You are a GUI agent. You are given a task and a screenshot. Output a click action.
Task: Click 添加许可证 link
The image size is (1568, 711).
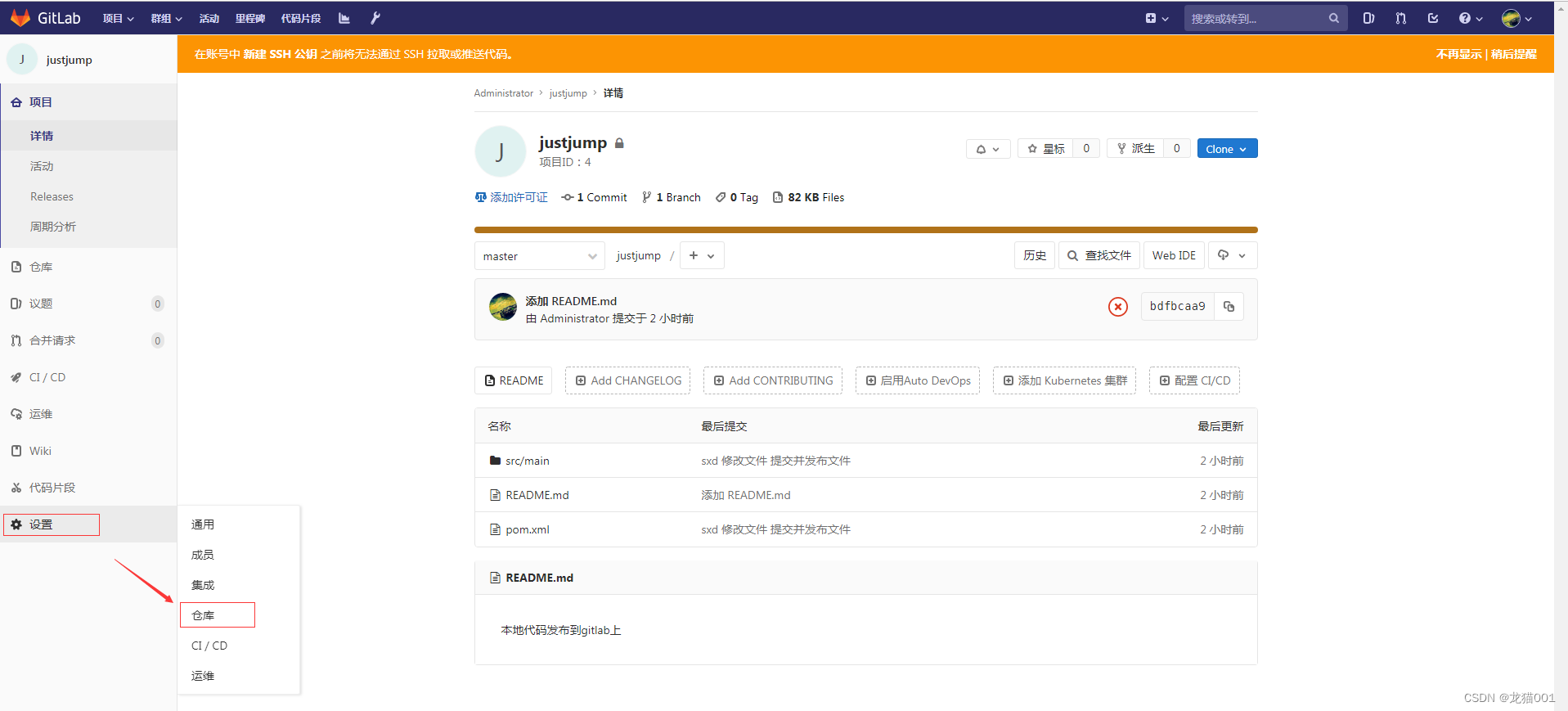pos(511,197)
